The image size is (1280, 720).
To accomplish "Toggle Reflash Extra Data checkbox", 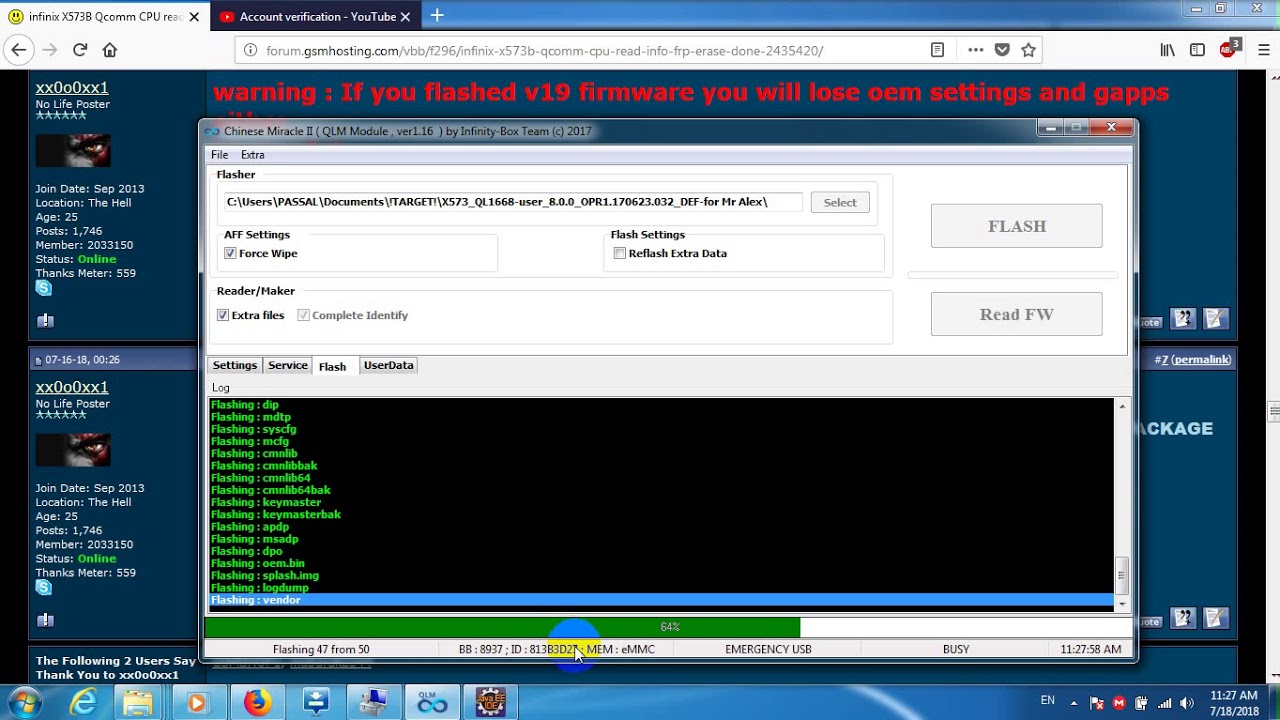I will coord(620,254).
